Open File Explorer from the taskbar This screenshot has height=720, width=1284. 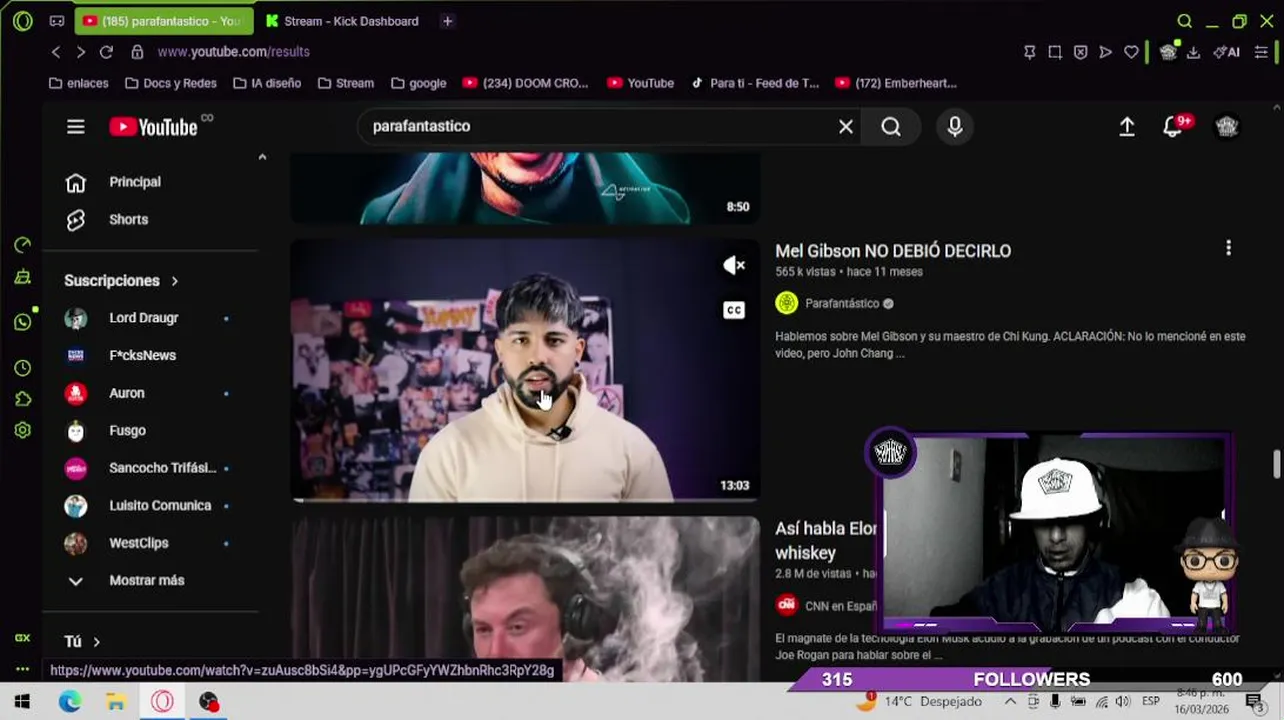[x=116, y=702]
